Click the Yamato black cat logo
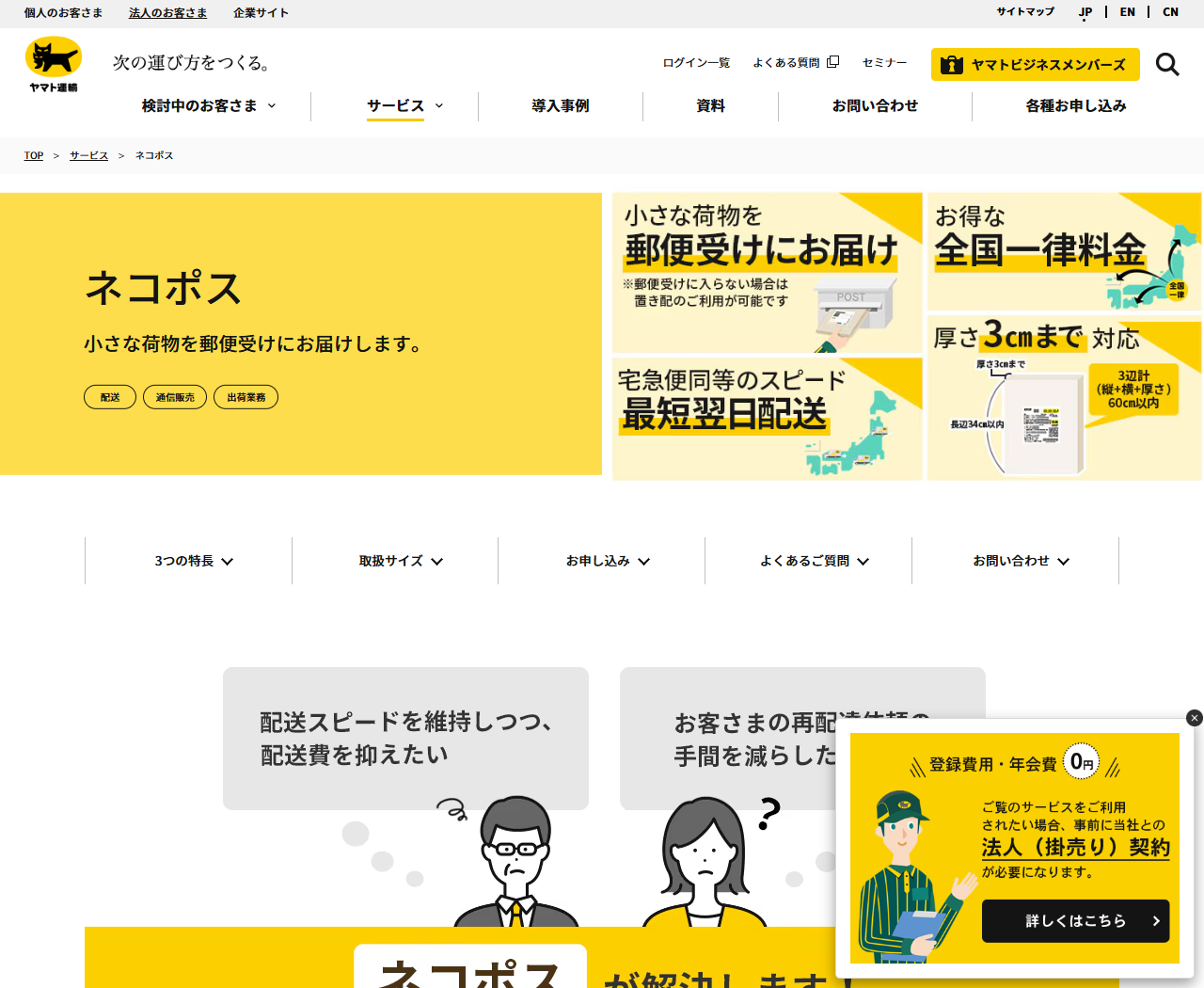 pyautogui.click(x=54, y=64)
